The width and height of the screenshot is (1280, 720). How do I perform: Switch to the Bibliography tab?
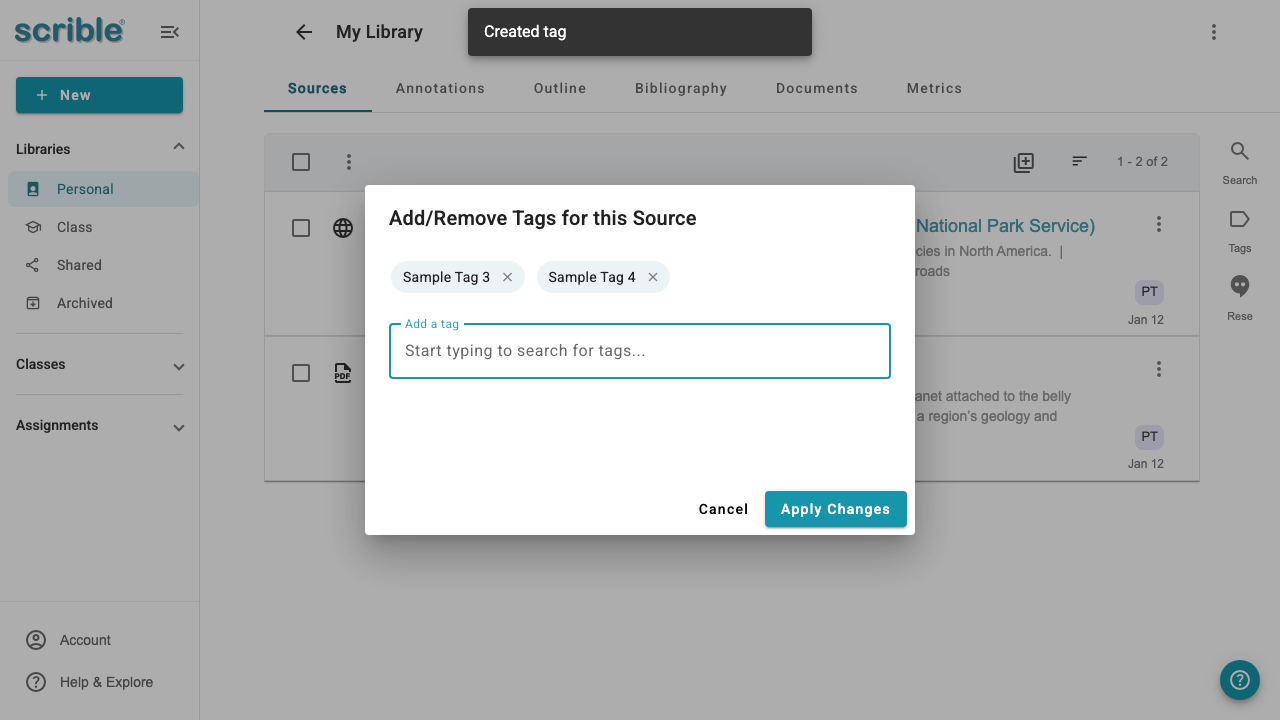(681, 88)
